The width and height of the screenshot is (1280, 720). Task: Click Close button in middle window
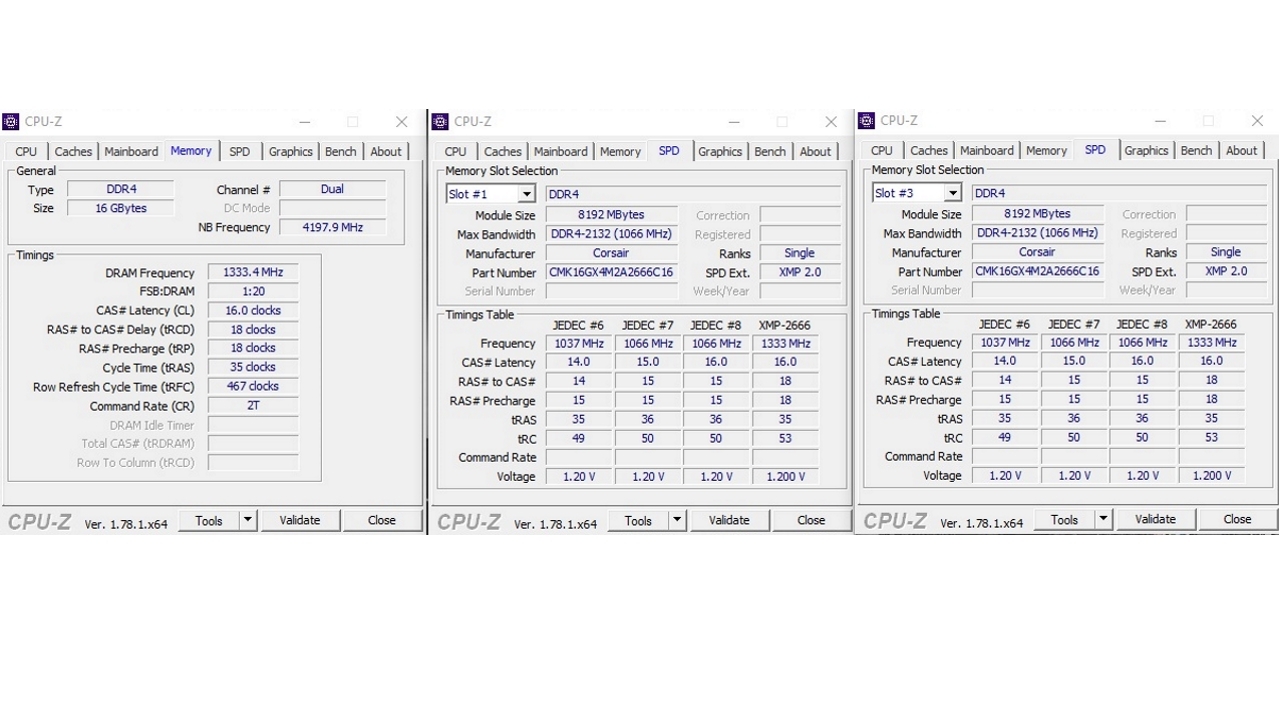pos(811,520)
